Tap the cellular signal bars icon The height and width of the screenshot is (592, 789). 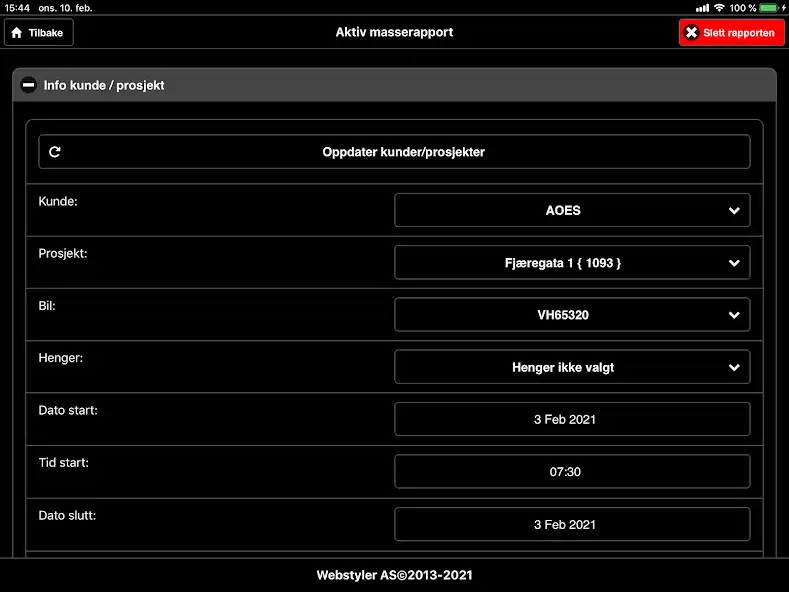(x=702, y=8)
